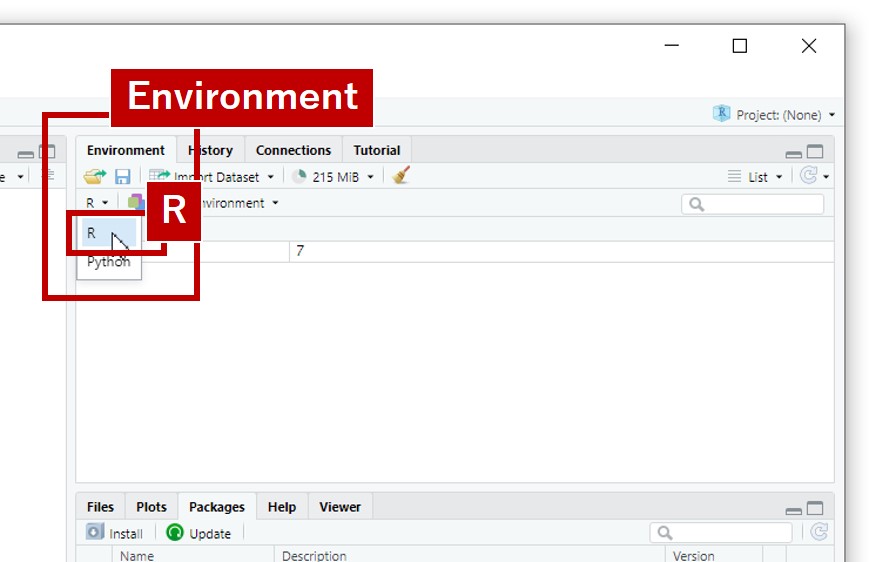Screen dimensions: 869x562
Task: Click the load workspace folder icon
Action: (x=94, y=177)
